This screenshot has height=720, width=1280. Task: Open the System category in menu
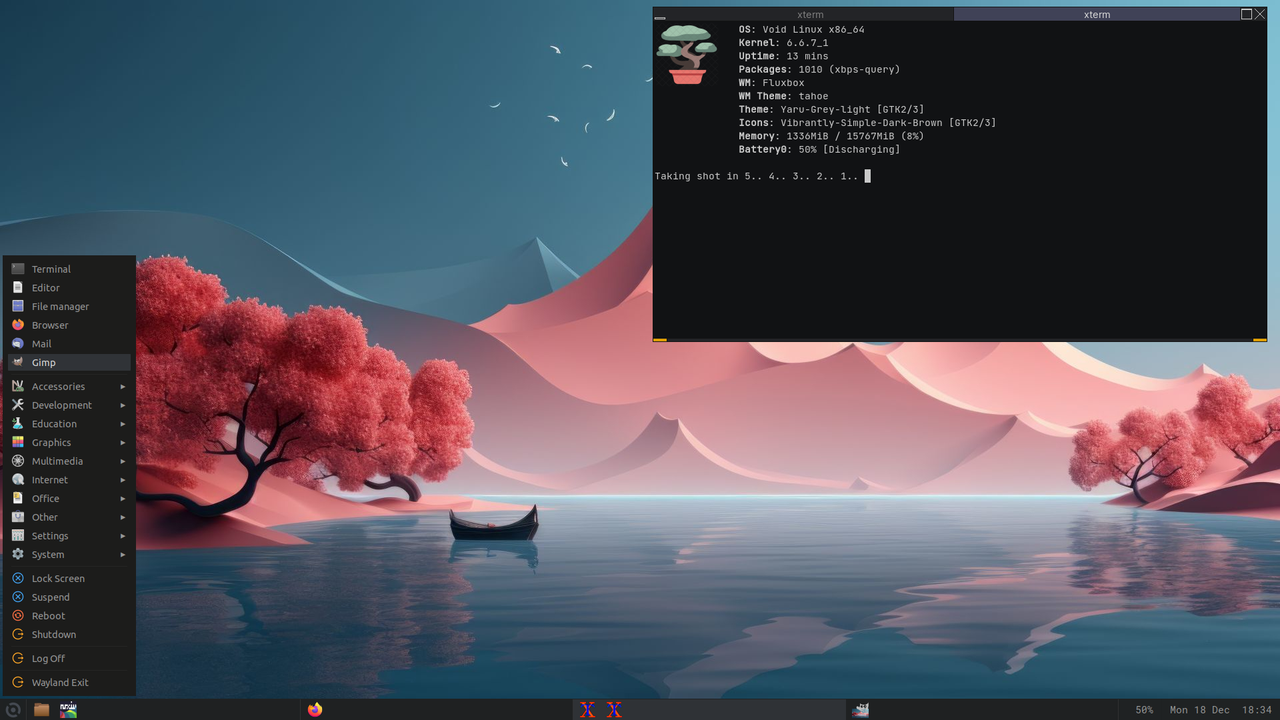69,554
